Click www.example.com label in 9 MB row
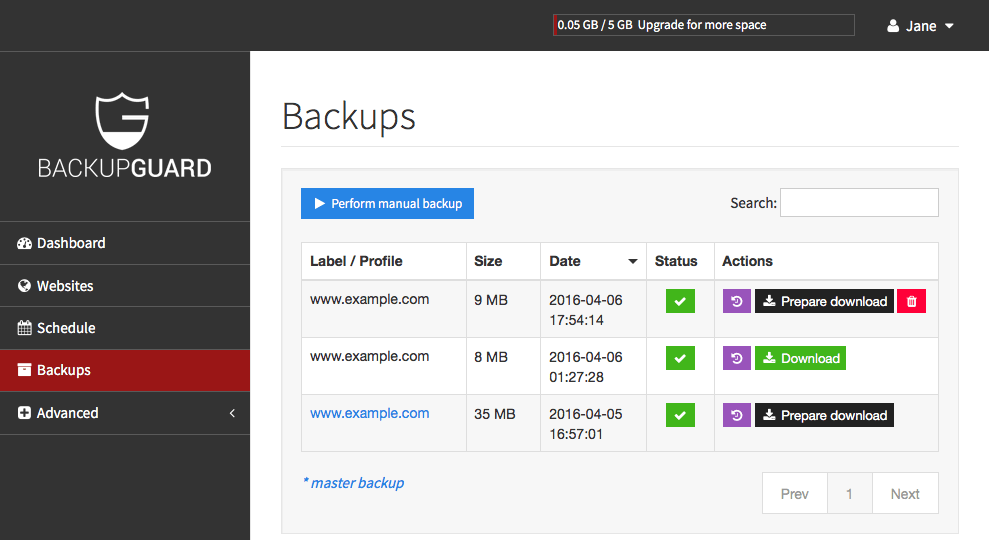This screenshot has height=540, width=989. (x=370, y=300)
